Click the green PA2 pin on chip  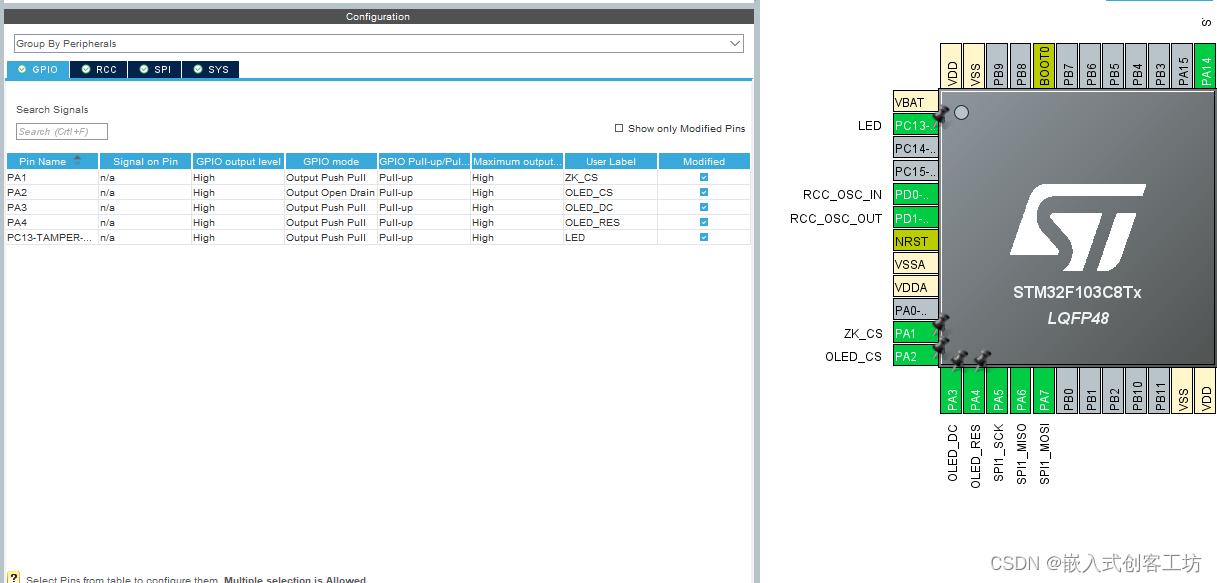(916, 356)
